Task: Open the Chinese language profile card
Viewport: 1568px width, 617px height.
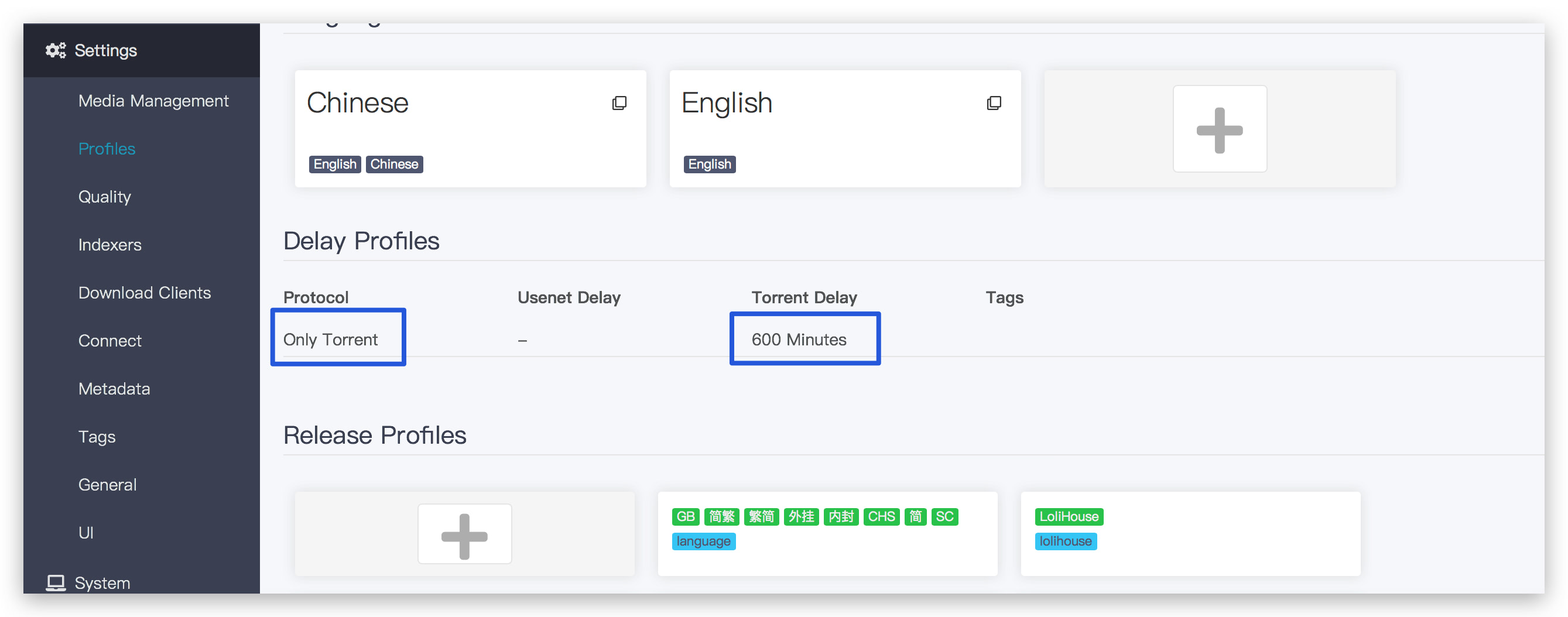Action: [x=470, y=128]
